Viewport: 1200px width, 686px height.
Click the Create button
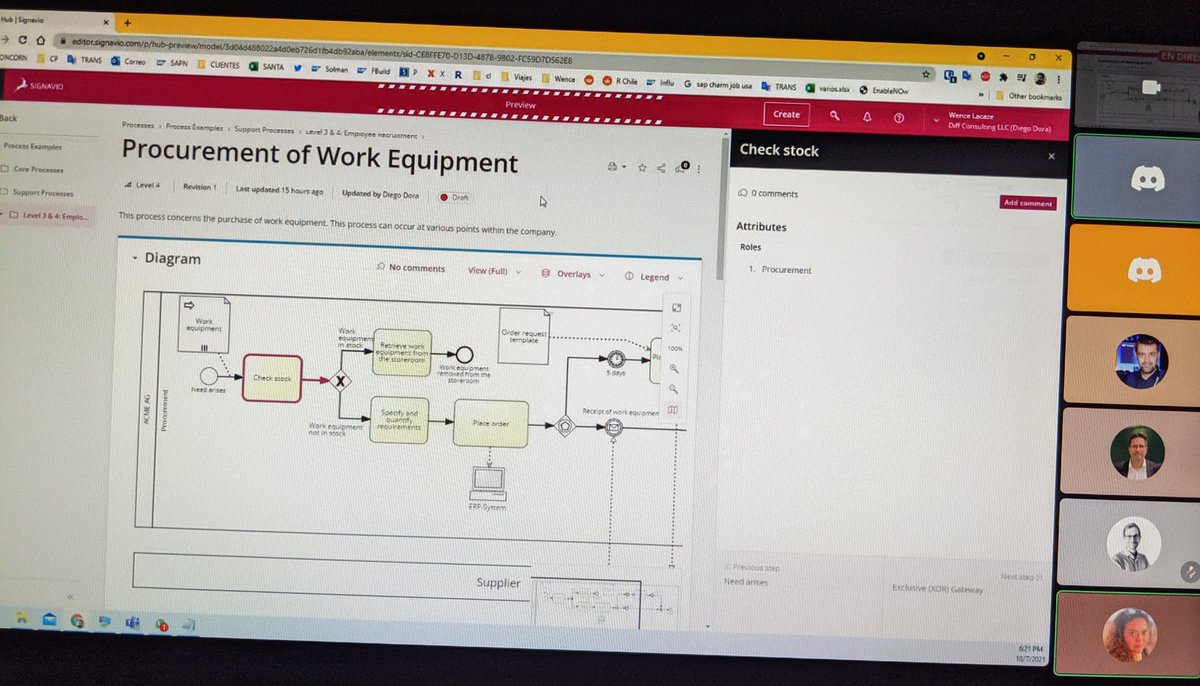(786, 114)
